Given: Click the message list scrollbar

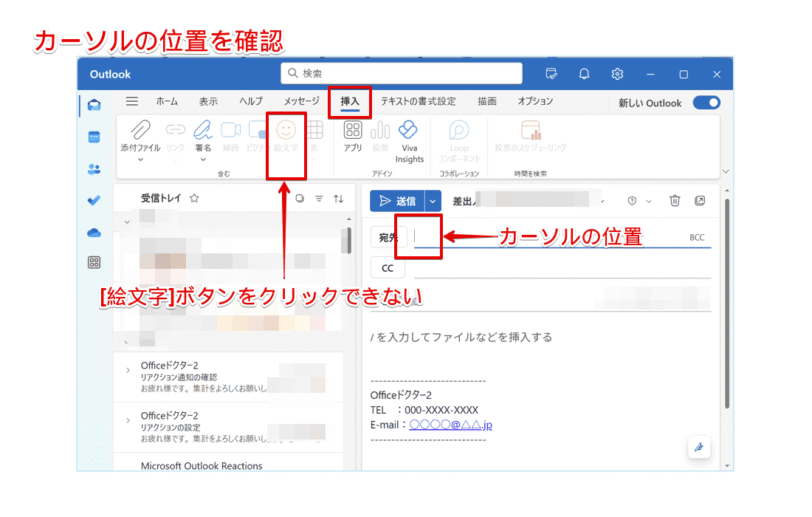Looking at the screenshot, I should tap(349, 240).
